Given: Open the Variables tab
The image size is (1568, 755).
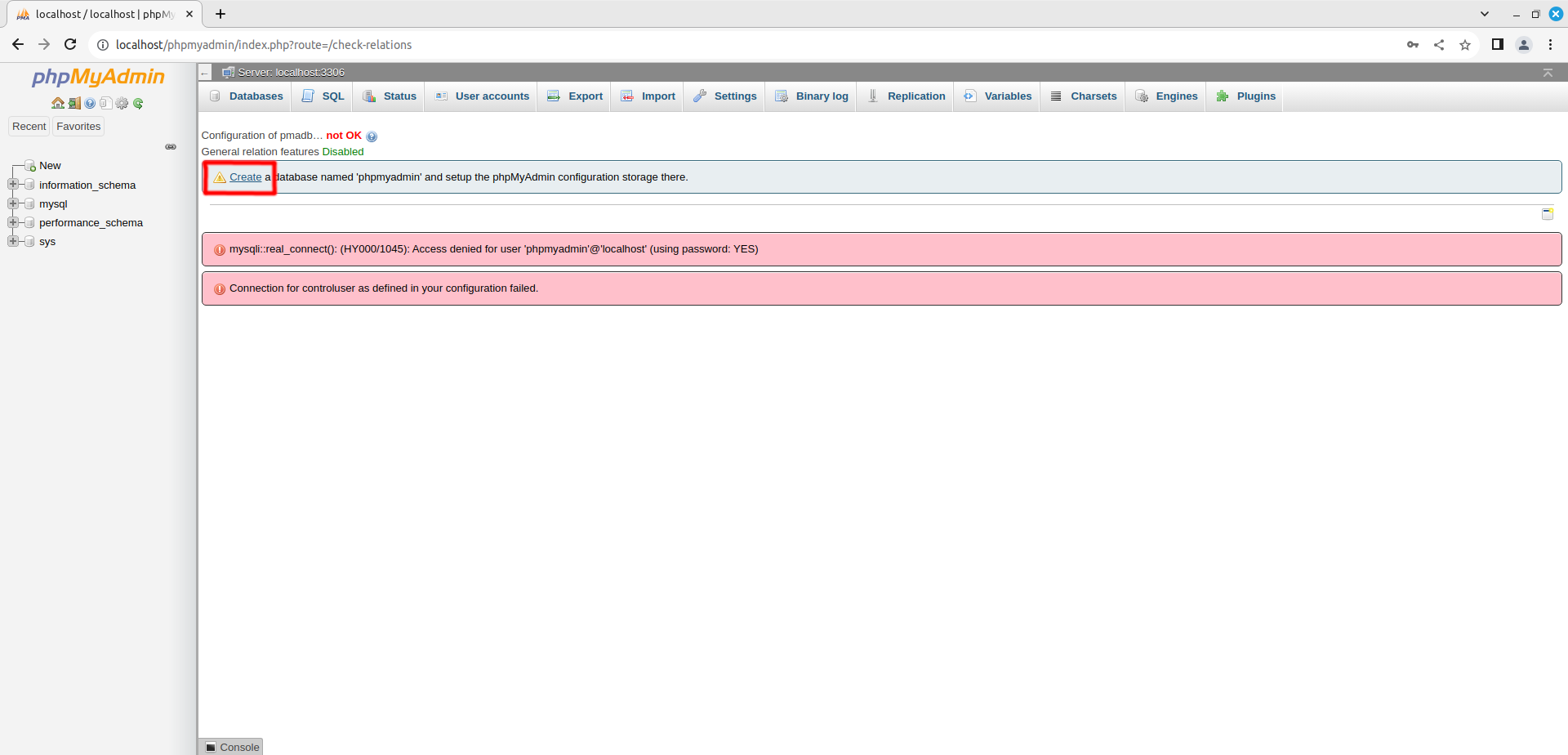Looking at the screenshot, I should pyautogui.click(x=998, y=96).
